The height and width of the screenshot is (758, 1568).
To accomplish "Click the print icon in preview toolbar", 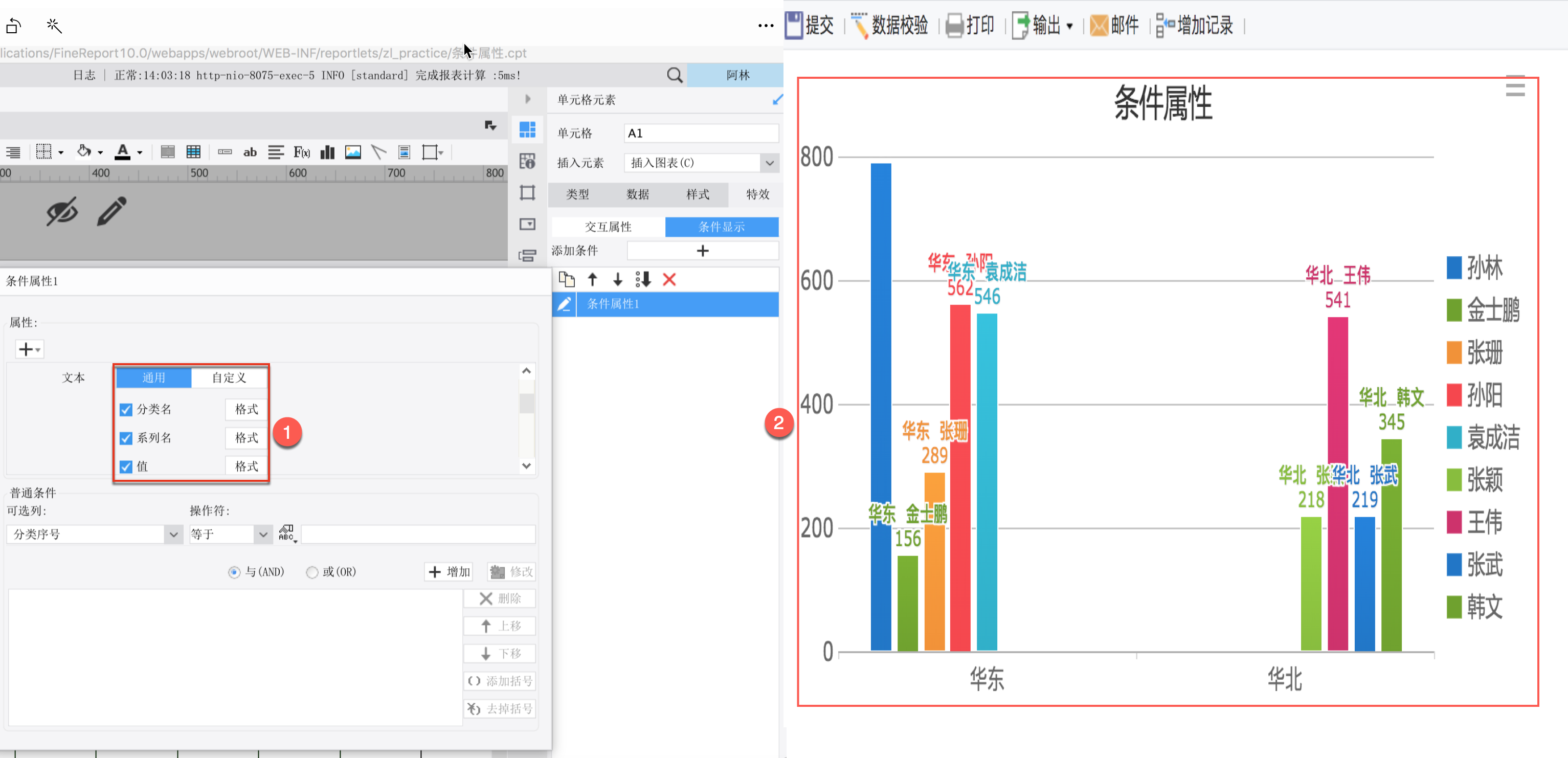I will pos(954,26).
